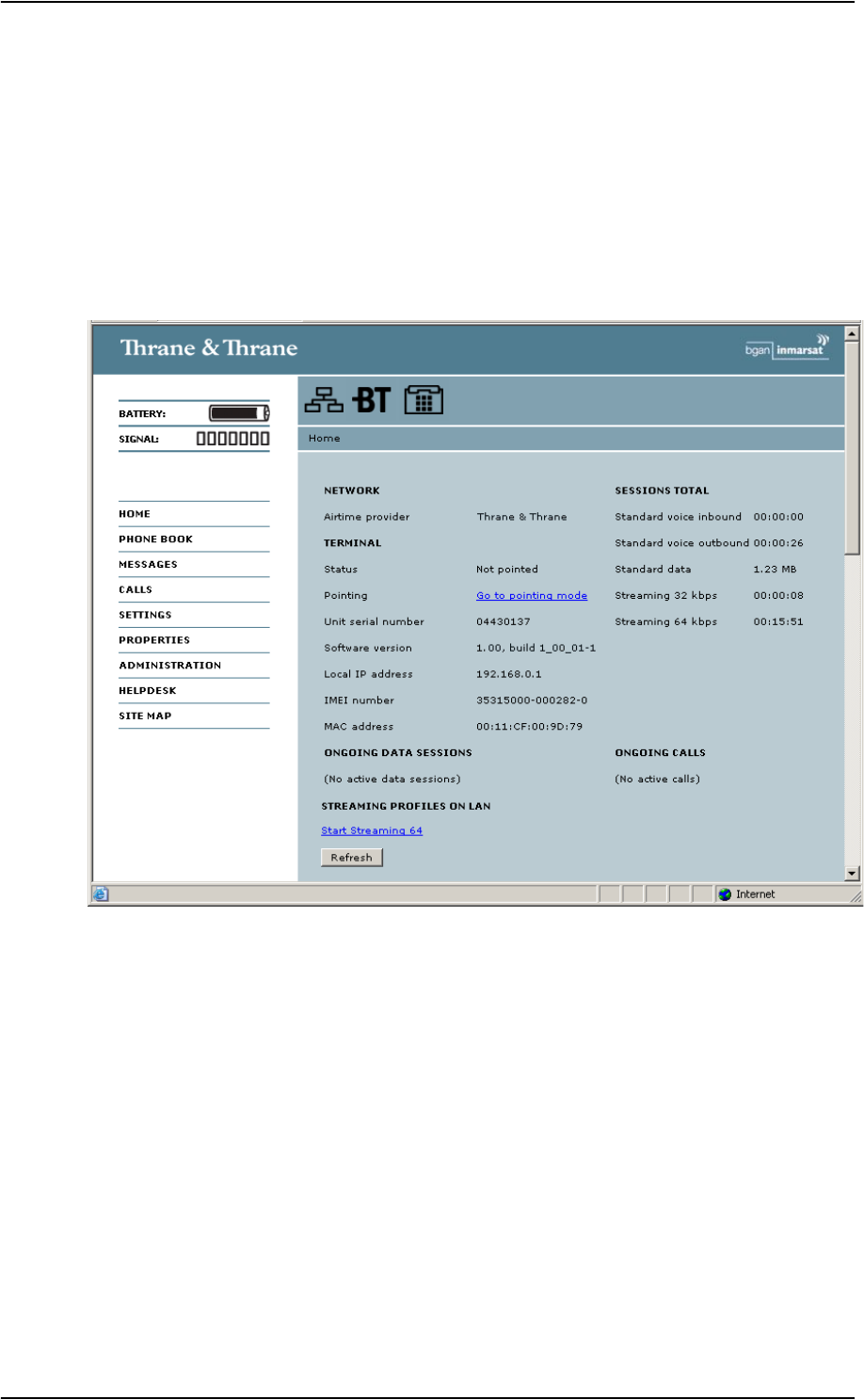
Task: Click the (No active data sessions) text
Action: (392, 780)
